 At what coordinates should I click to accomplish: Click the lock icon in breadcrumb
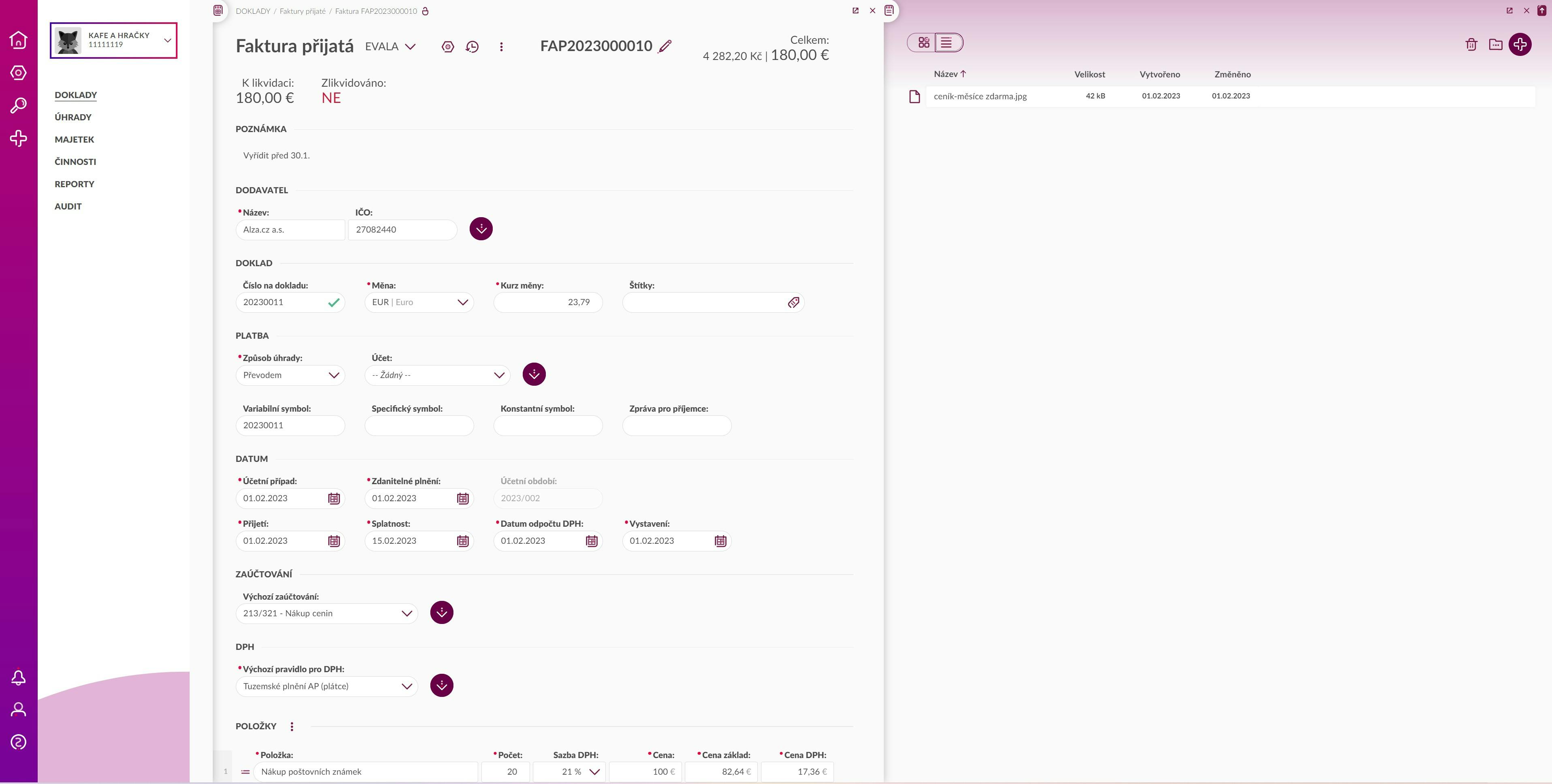(425, 11)
